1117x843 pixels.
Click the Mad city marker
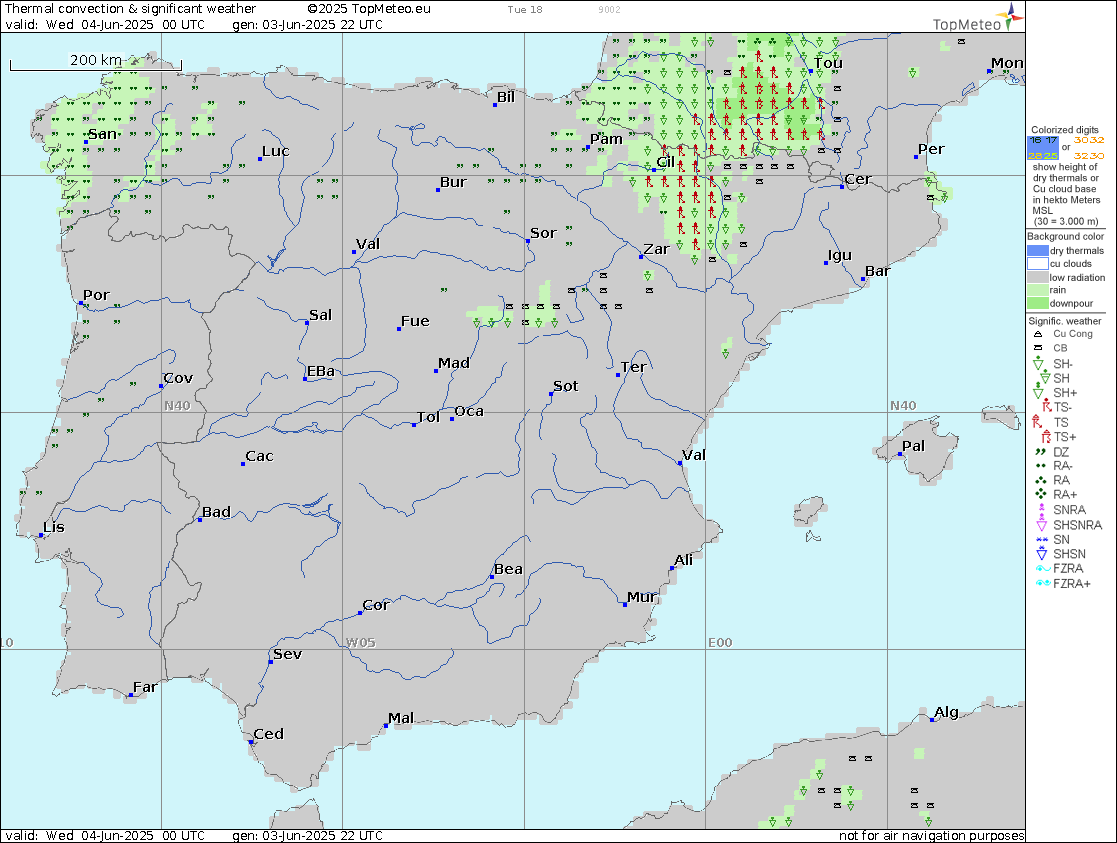[436, 371]
